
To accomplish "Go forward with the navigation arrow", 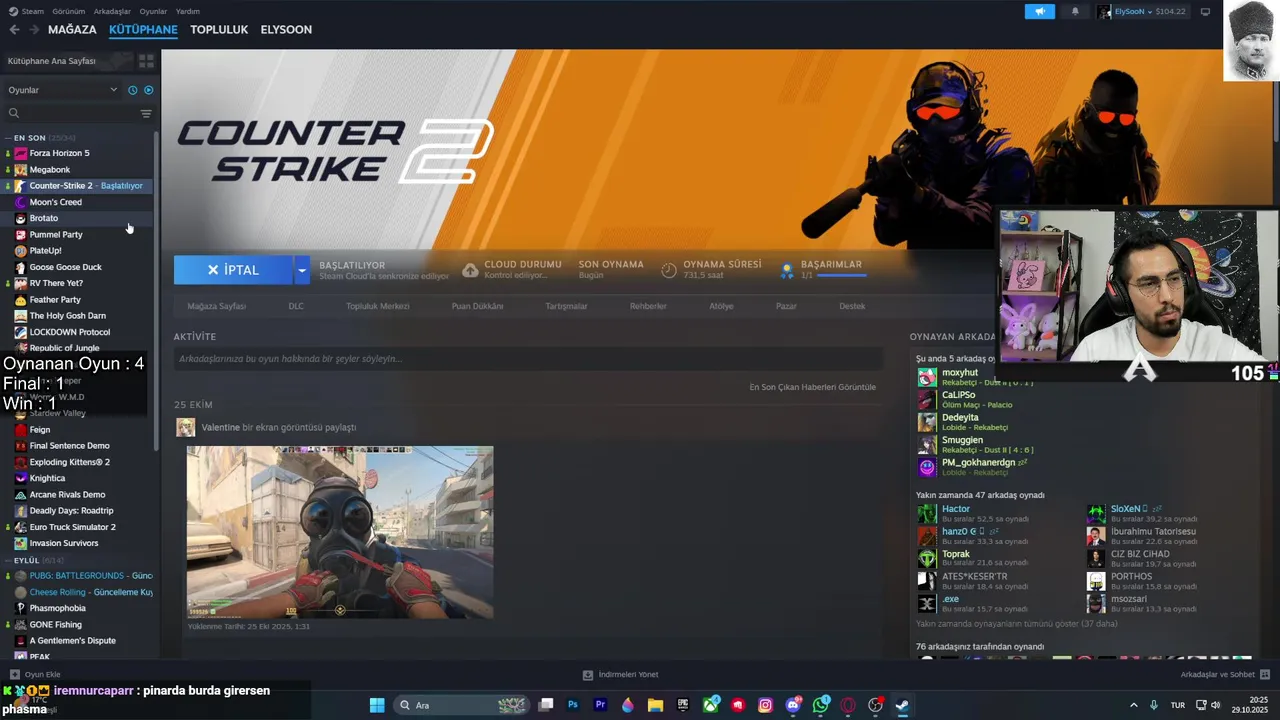I will click(x=34, y=30).
